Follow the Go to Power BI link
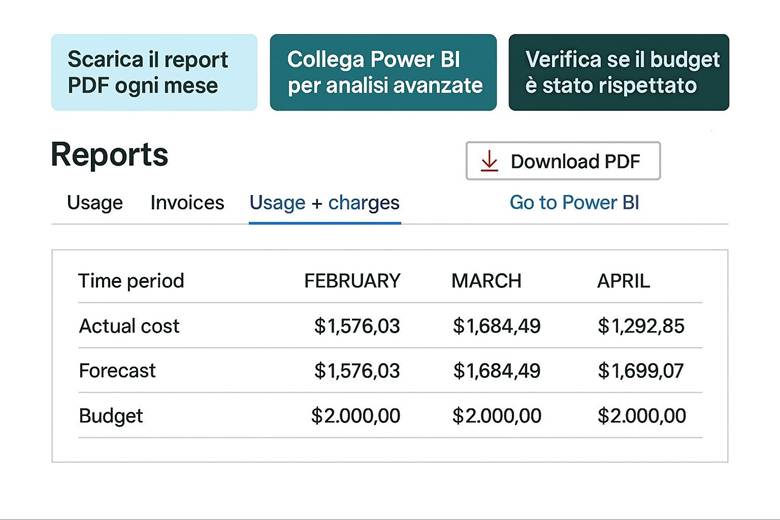The width and height of the screenshot is (780, 520). pos(574,203)
